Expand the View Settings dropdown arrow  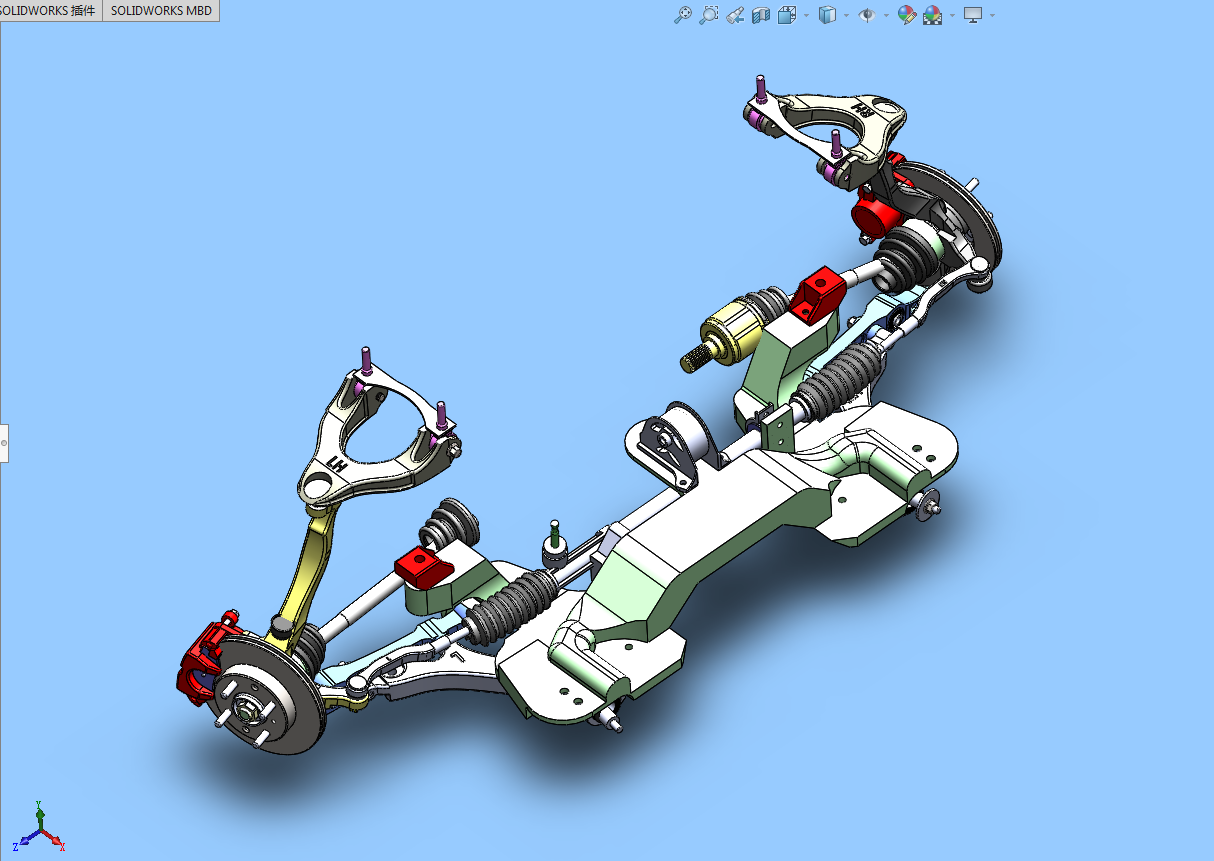tap(992, 15)
